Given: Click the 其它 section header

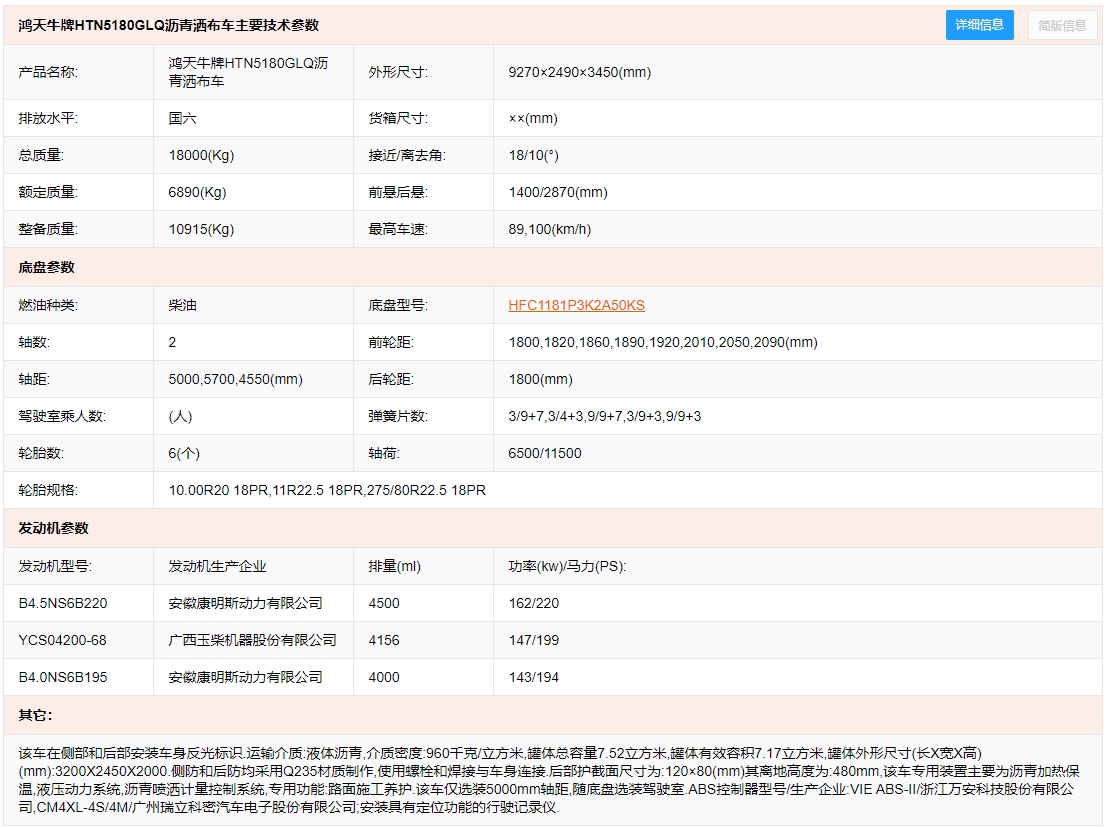Looking at the screenshot, I should coord(35,715).
